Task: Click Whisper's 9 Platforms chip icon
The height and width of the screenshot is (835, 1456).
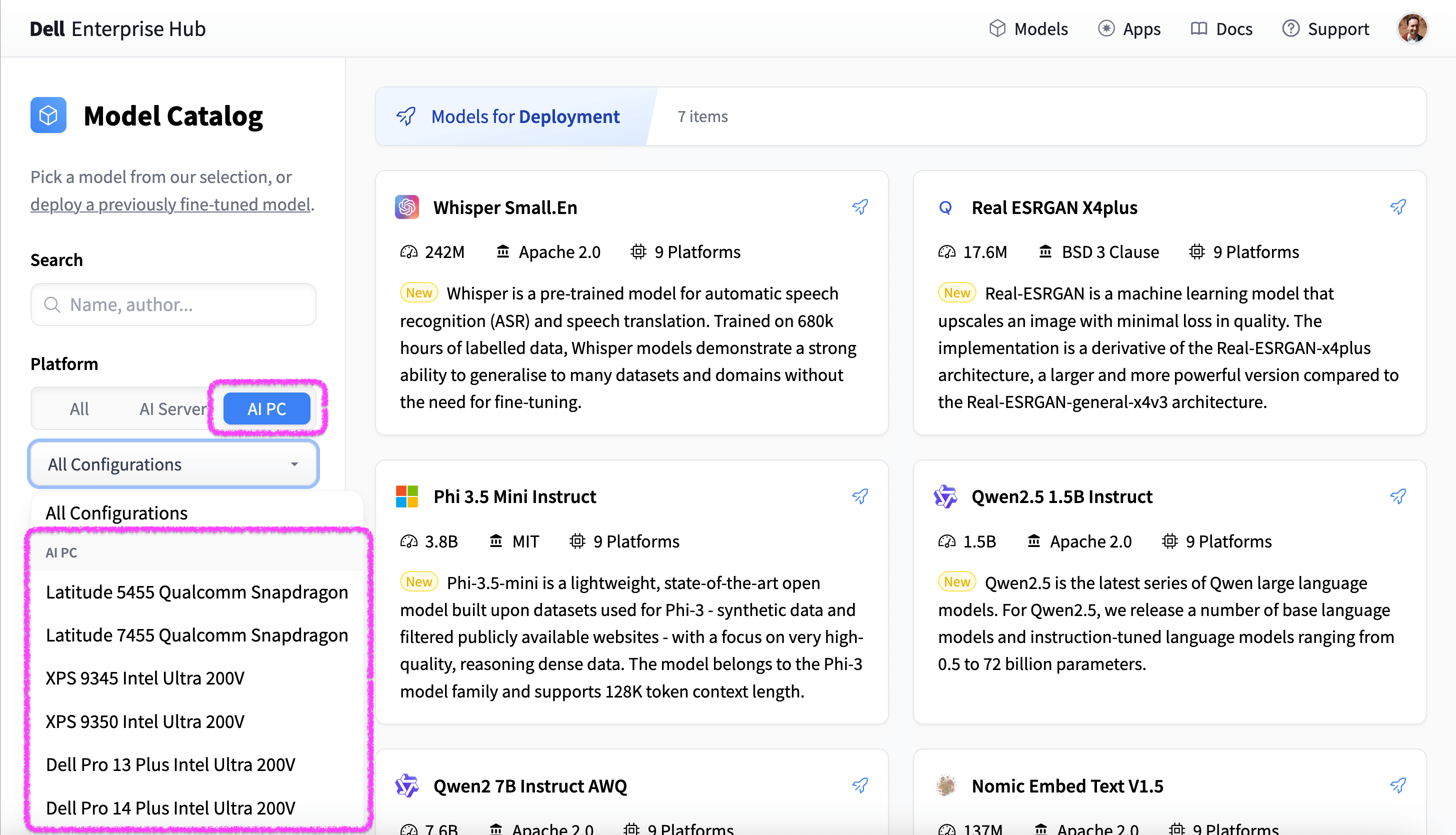Action: (638, 252)
